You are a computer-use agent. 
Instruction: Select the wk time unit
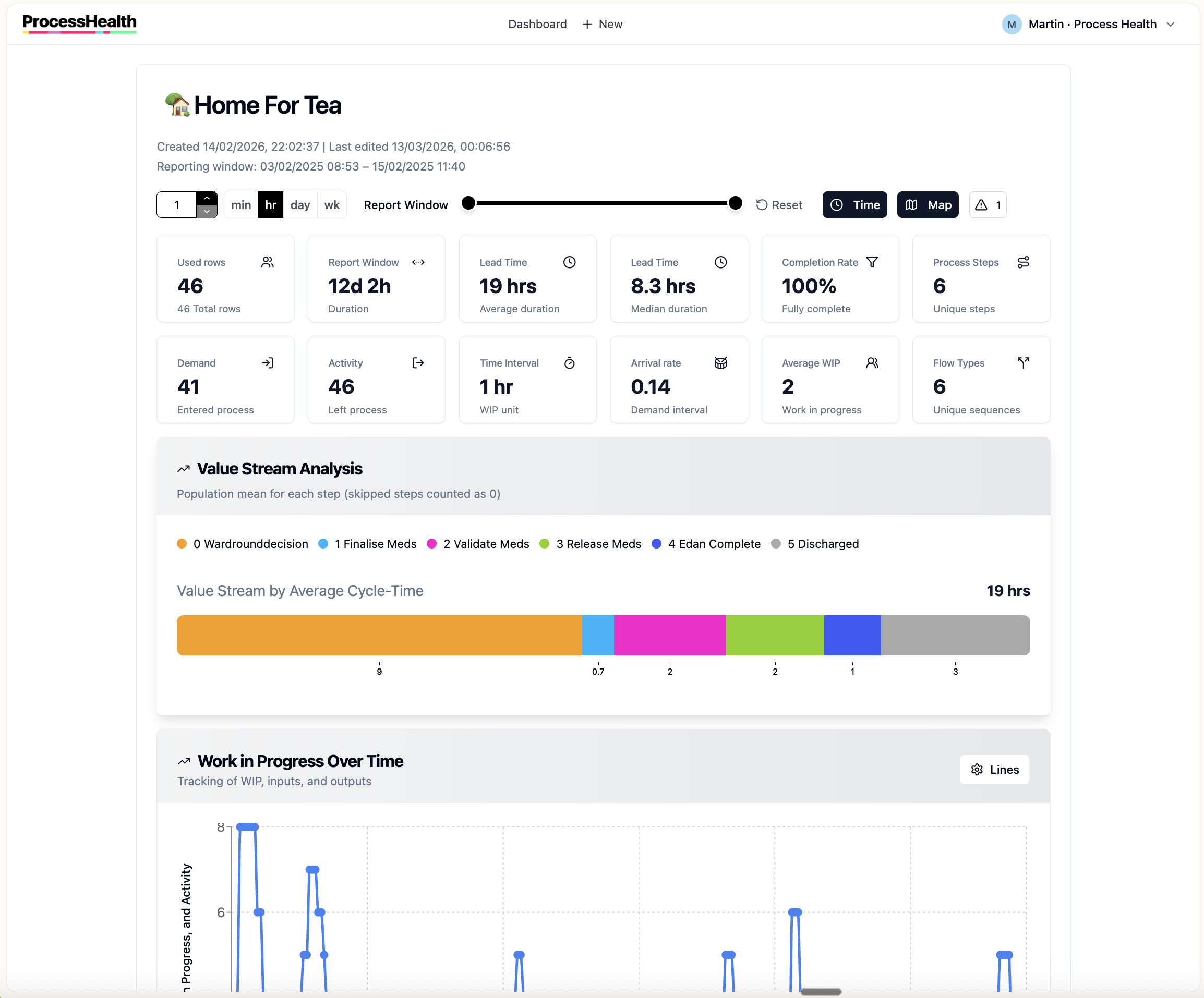[331, 204]
